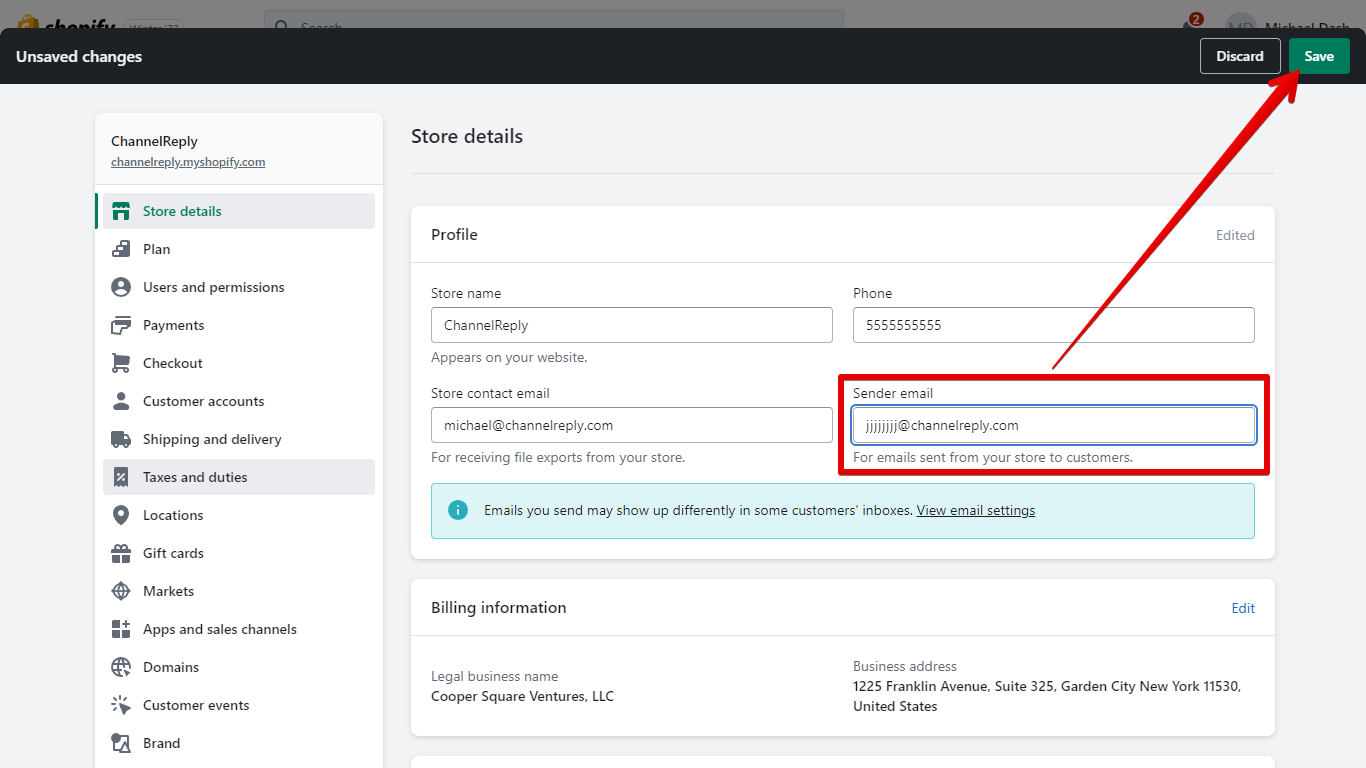Image resolution: width=1366 pixels, height=768 pixels.
Task: Go to Users and permissions
Action: click(x=239, y=287)
